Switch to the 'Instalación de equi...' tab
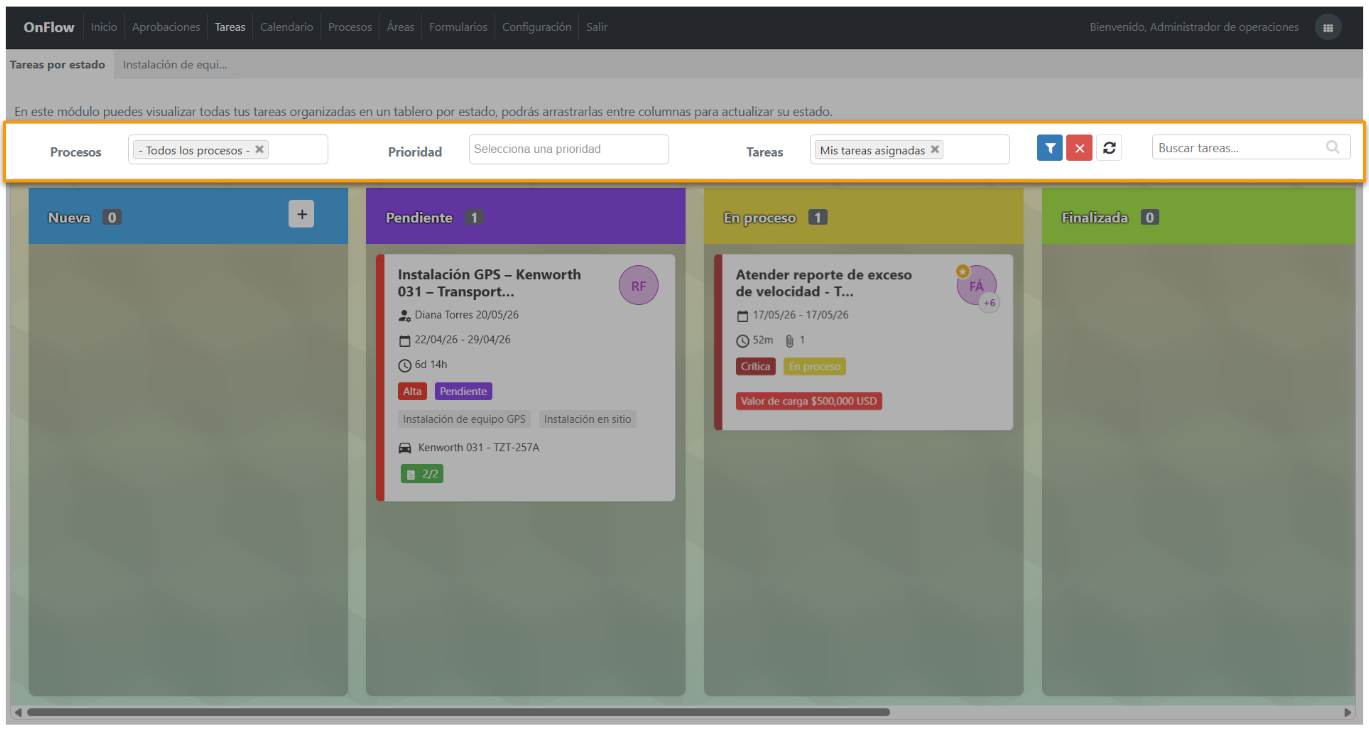 tap(175, 64)
